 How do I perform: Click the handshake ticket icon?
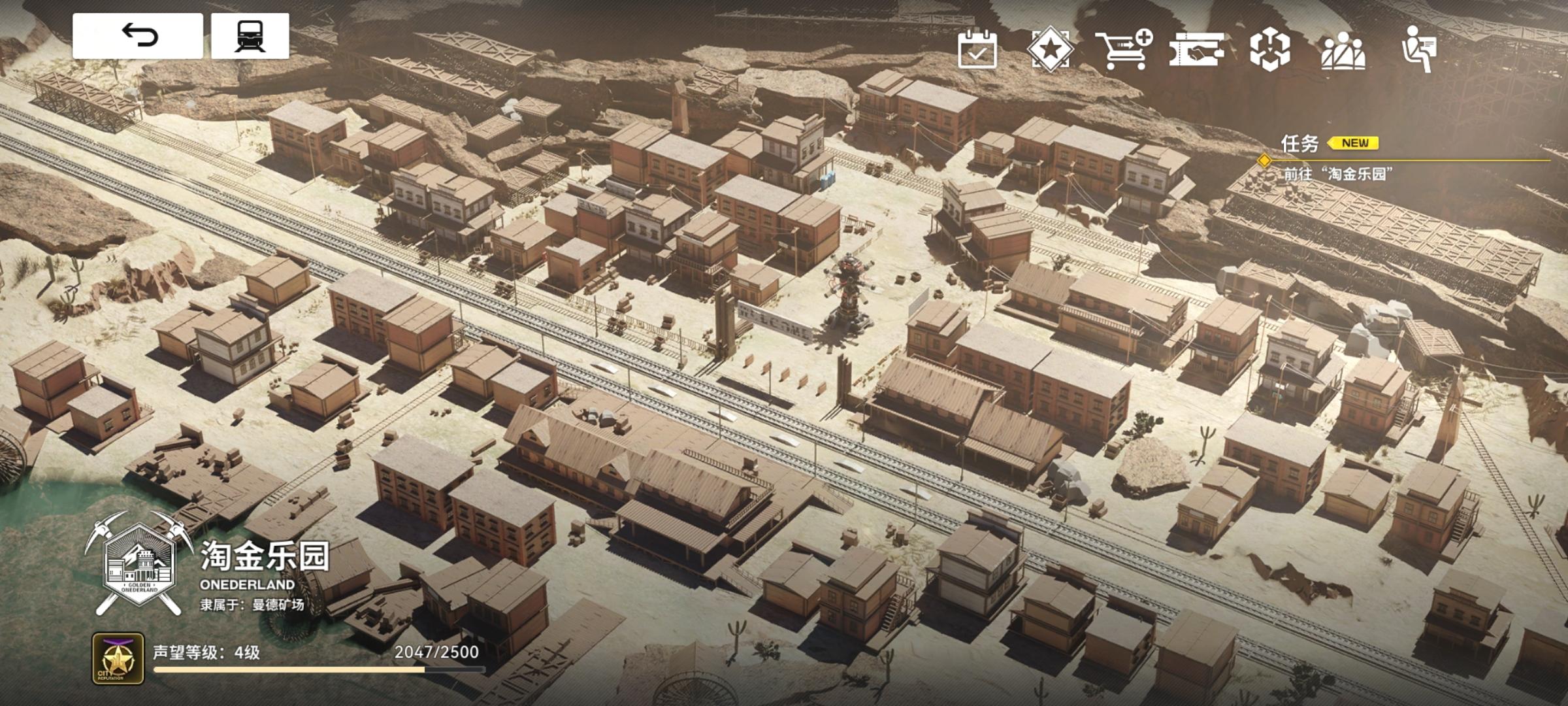coord(1196,50)
